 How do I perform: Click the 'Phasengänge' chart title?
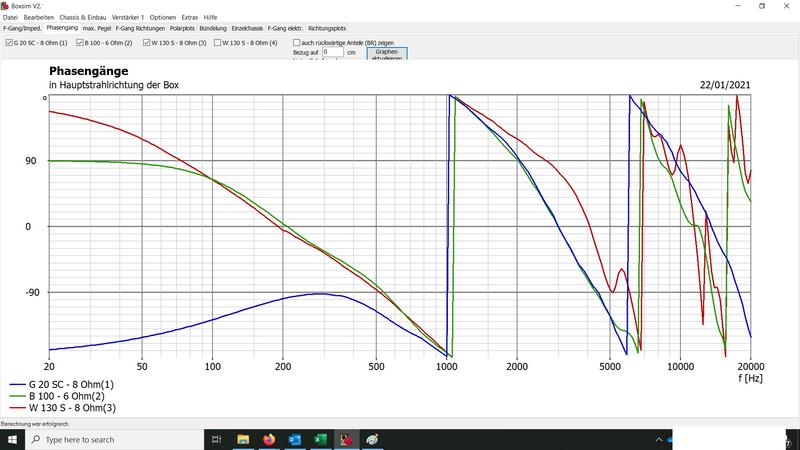pos(89,71)
